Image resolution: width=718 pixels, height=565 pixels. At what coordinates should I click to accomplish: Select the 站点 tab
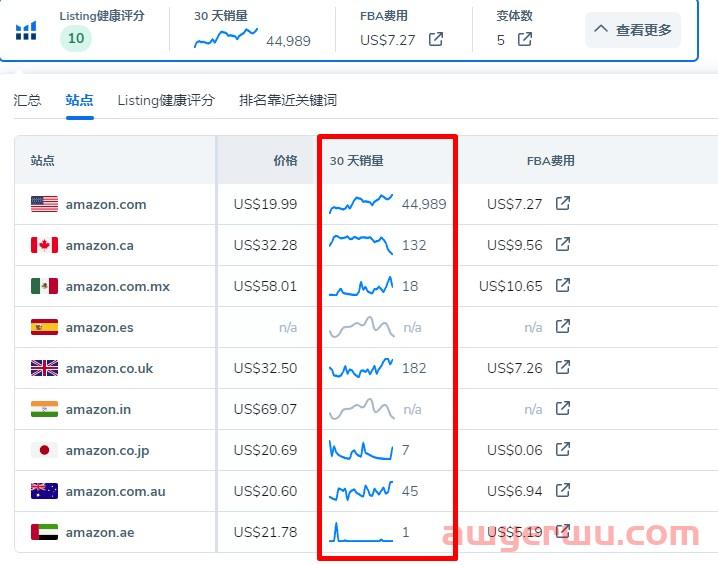tap(79, 100)
